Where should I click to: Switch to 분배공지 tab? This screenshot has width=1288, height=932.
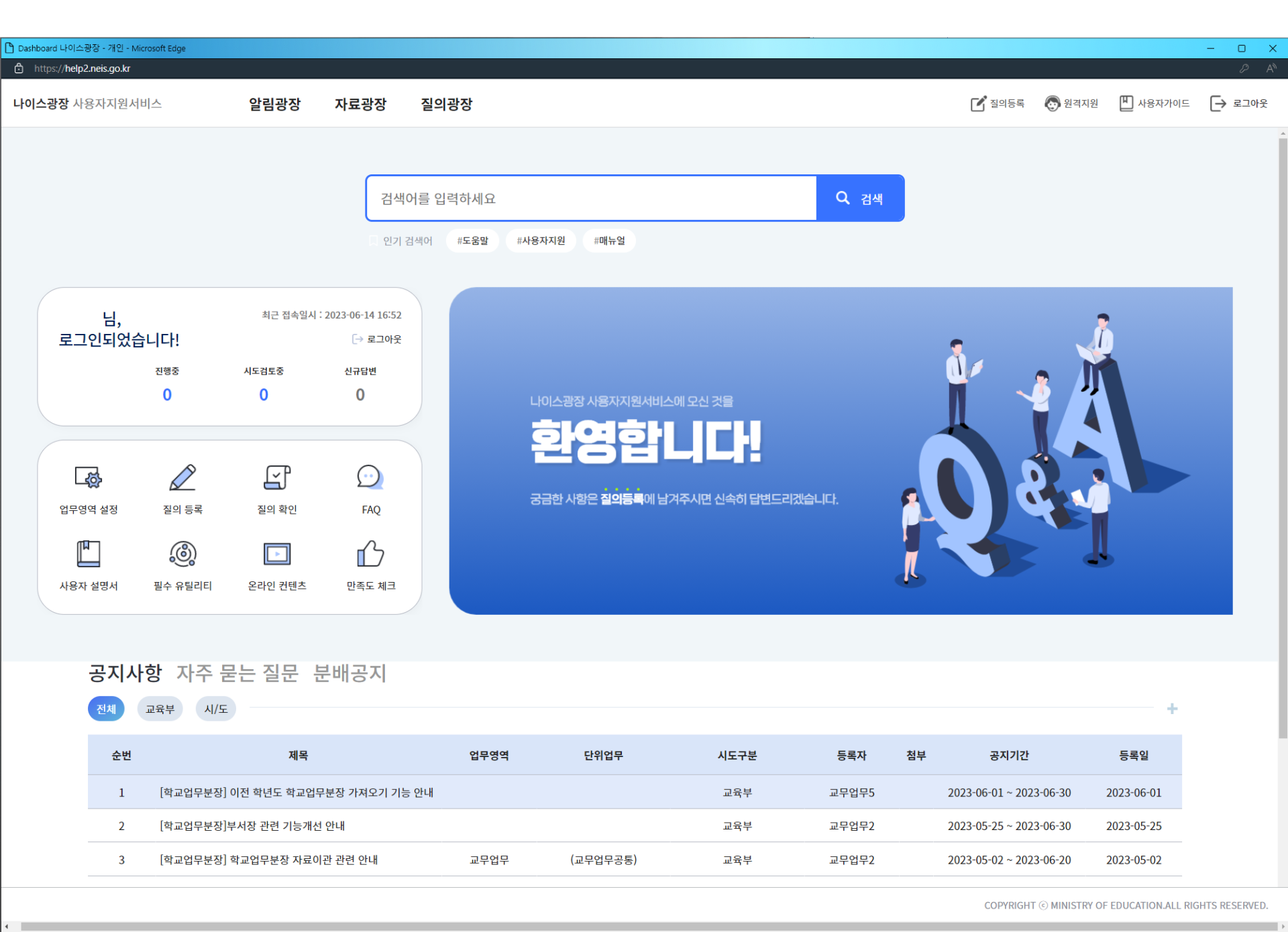pyautogui.click(x=350, y=673)
